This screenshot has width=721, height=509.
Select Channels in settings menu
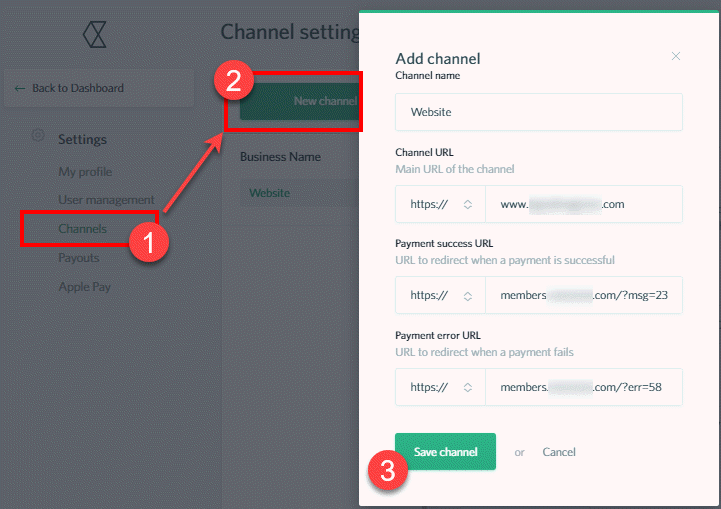tap(82, 229)
